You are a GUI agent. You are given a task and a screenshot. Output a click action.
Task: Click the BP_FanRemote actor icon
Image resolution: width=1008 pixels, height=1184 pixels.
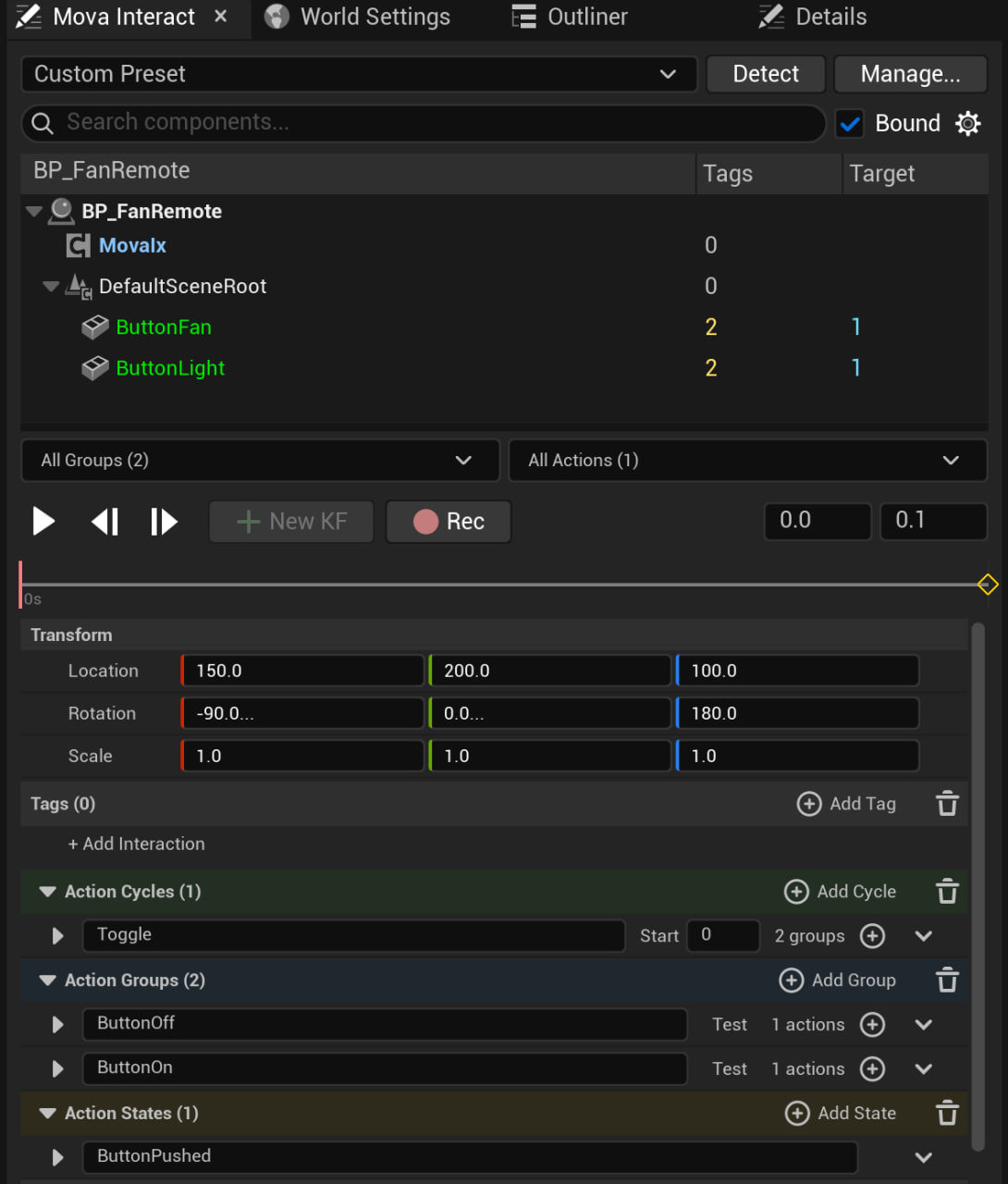[61, 211]
